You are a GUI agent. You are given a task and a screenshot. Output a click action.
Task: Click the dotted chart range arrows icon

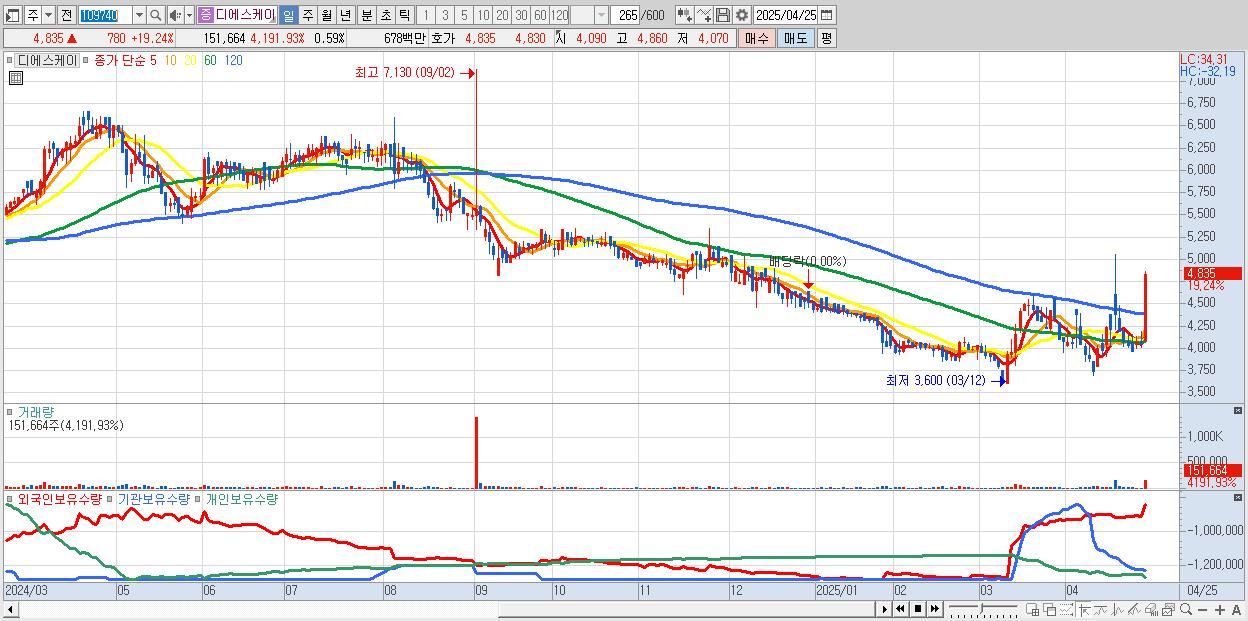[1066, 609]
